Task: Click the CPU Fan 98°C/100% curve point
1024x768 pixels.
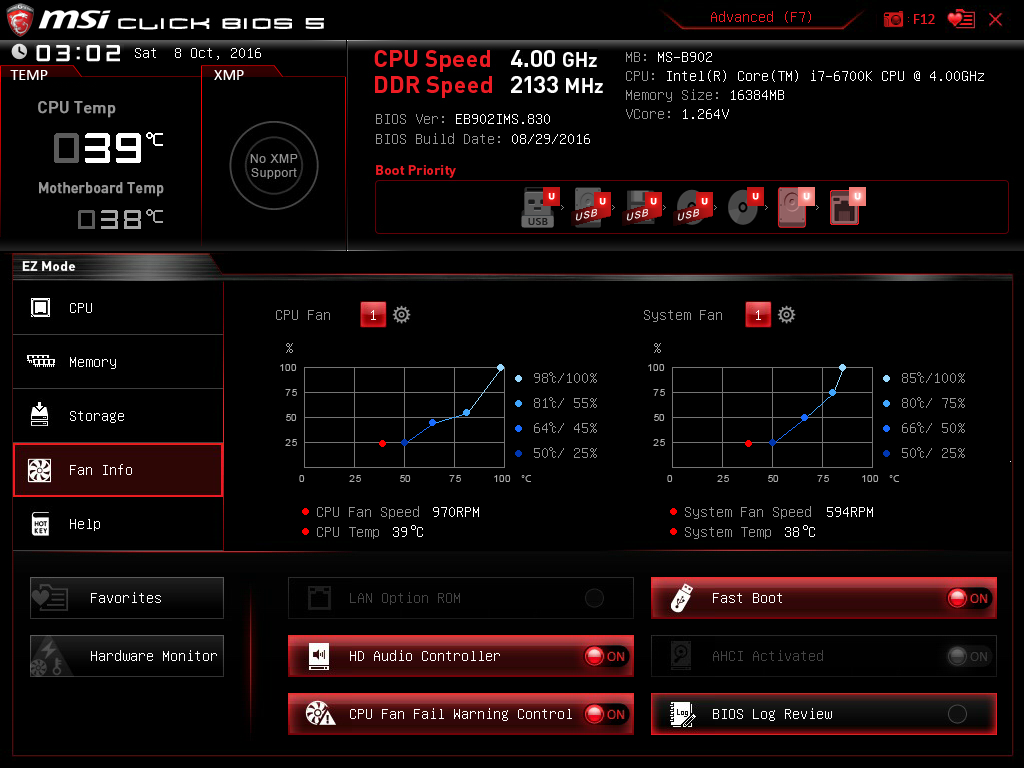Action: pos(500,368)
